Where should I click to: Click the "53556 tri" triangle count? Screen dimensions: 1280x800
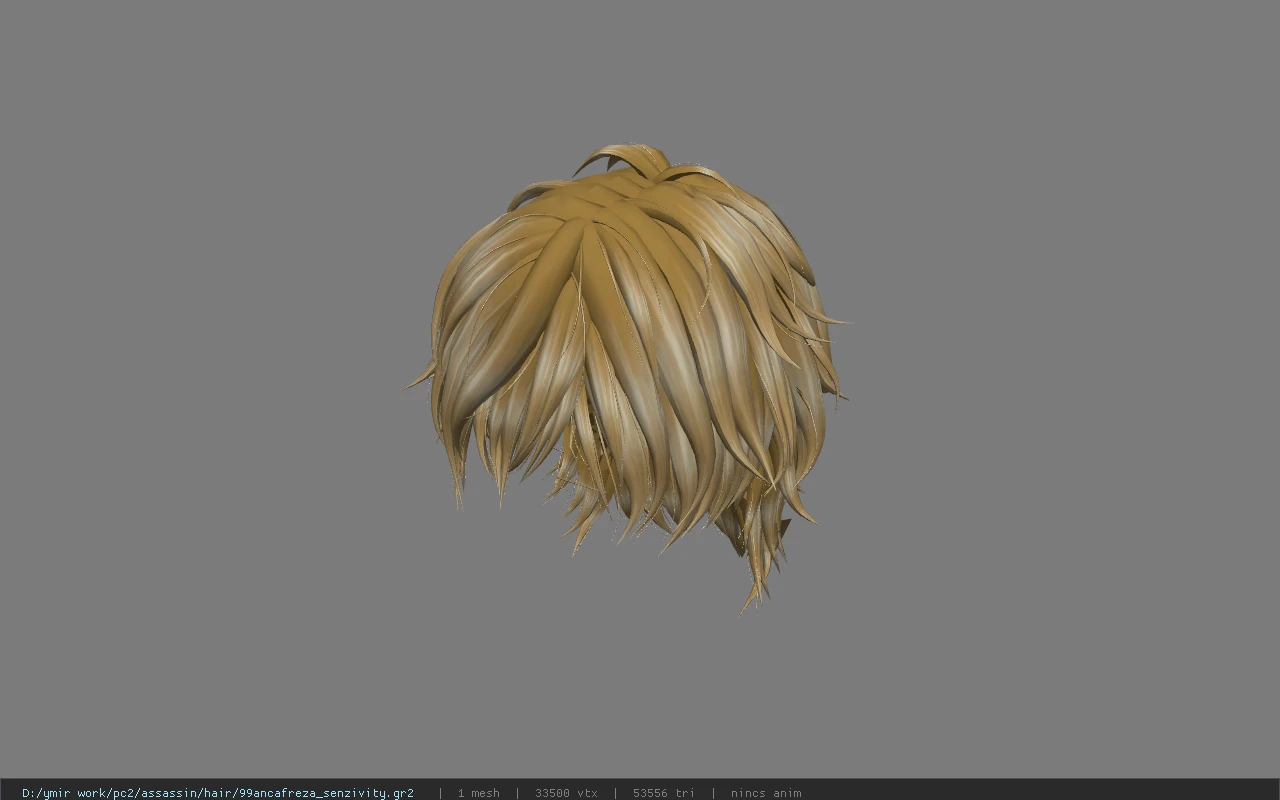point(663,793)
